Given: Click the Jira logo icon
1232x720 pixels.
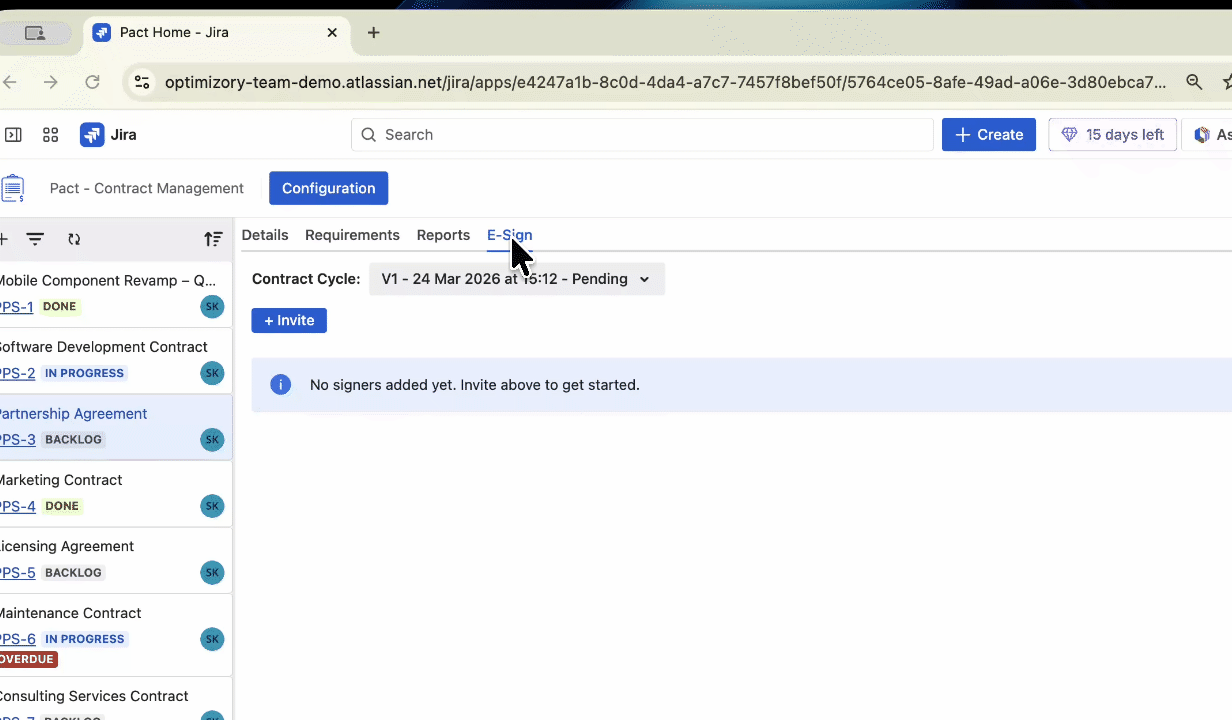Looking at the screenshot, I should (92, 135).
